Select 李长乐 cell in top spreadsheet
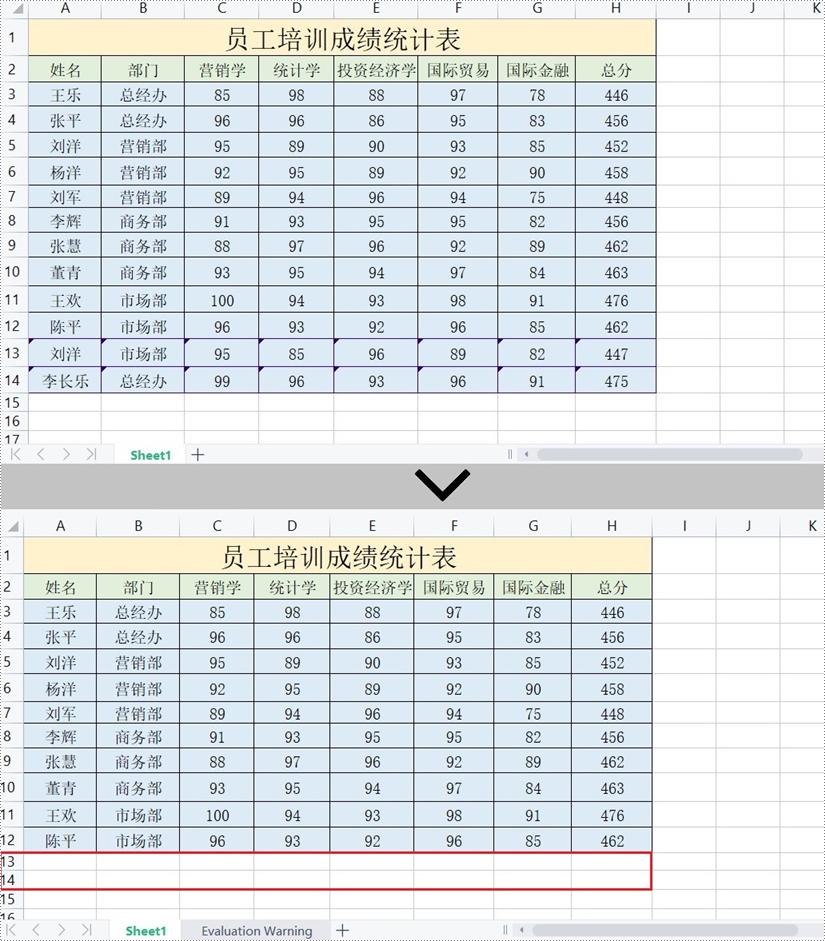Screen dimensions: 825x941 65,380
